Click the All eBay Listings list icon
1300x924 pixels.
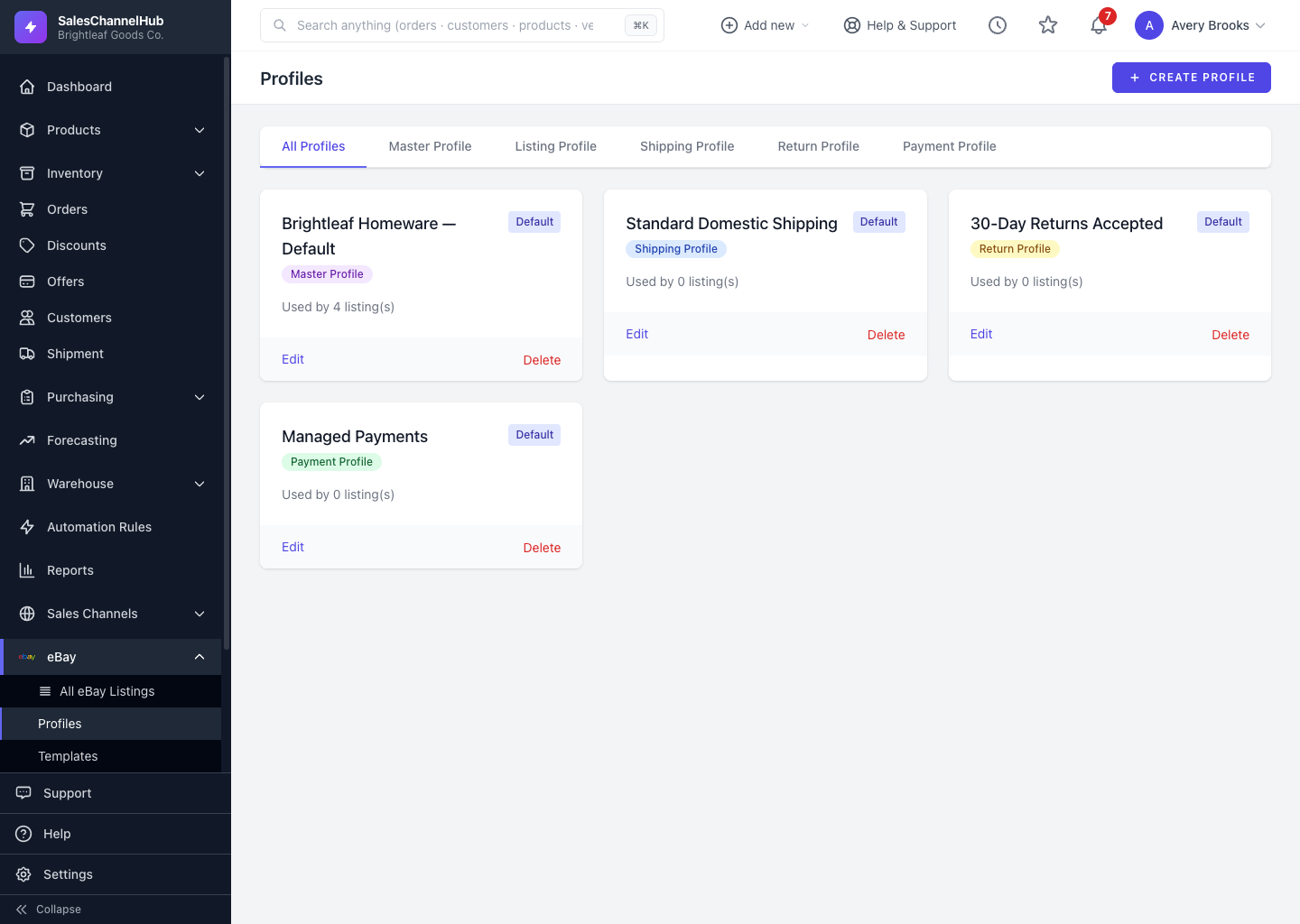(45, 691)
